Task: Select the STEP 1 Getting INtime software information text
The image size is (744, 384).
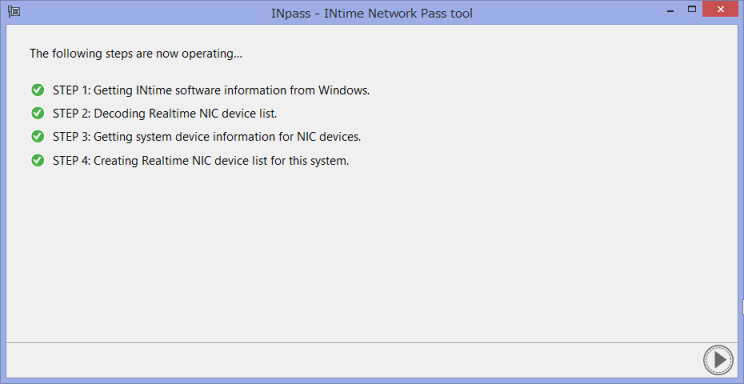Action: (211, 90)
